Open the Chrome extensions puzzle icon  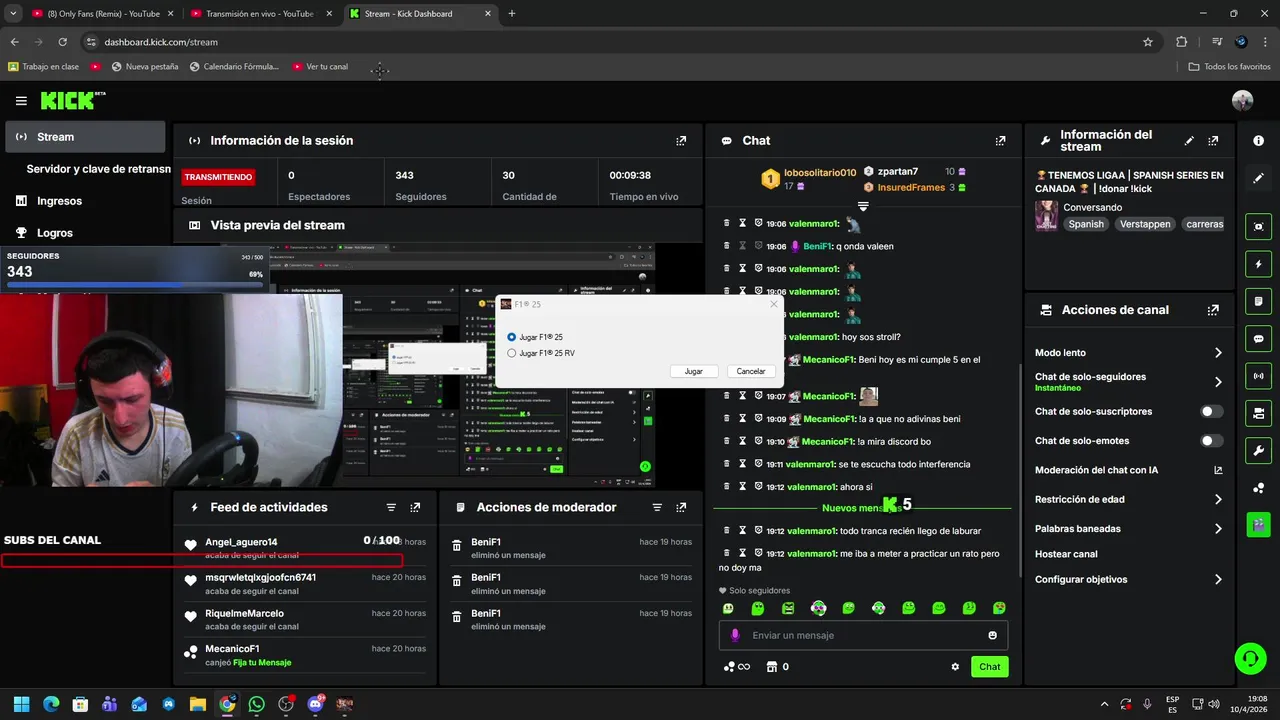click(1181, 42)
